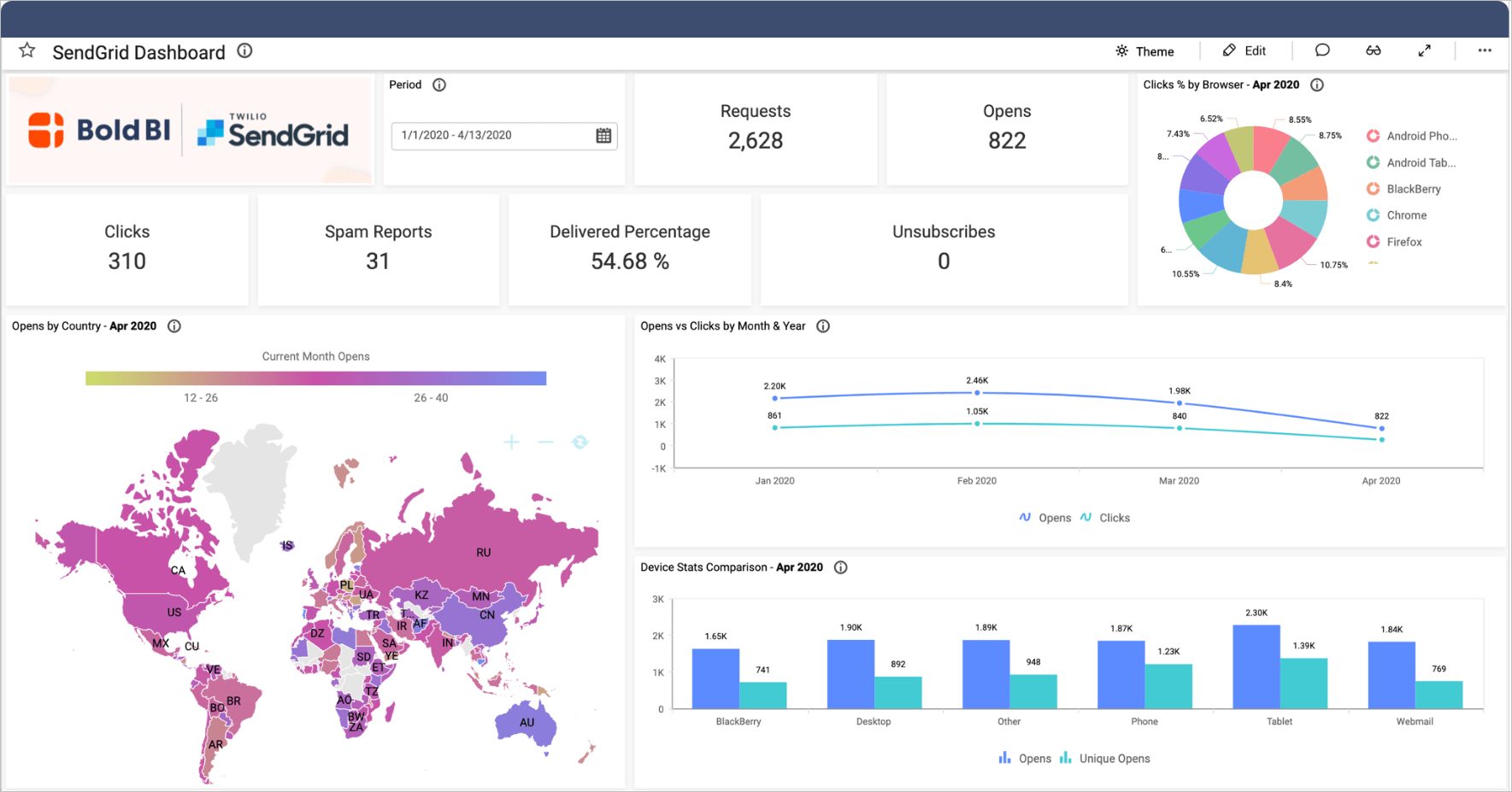
Task: Toggle BlackBerry legend item in pie chart
Action: (x=1403, y=189)
